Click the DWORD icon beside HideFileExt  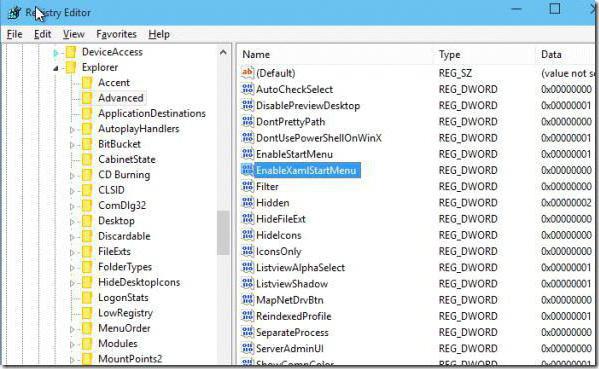[248, 218]
